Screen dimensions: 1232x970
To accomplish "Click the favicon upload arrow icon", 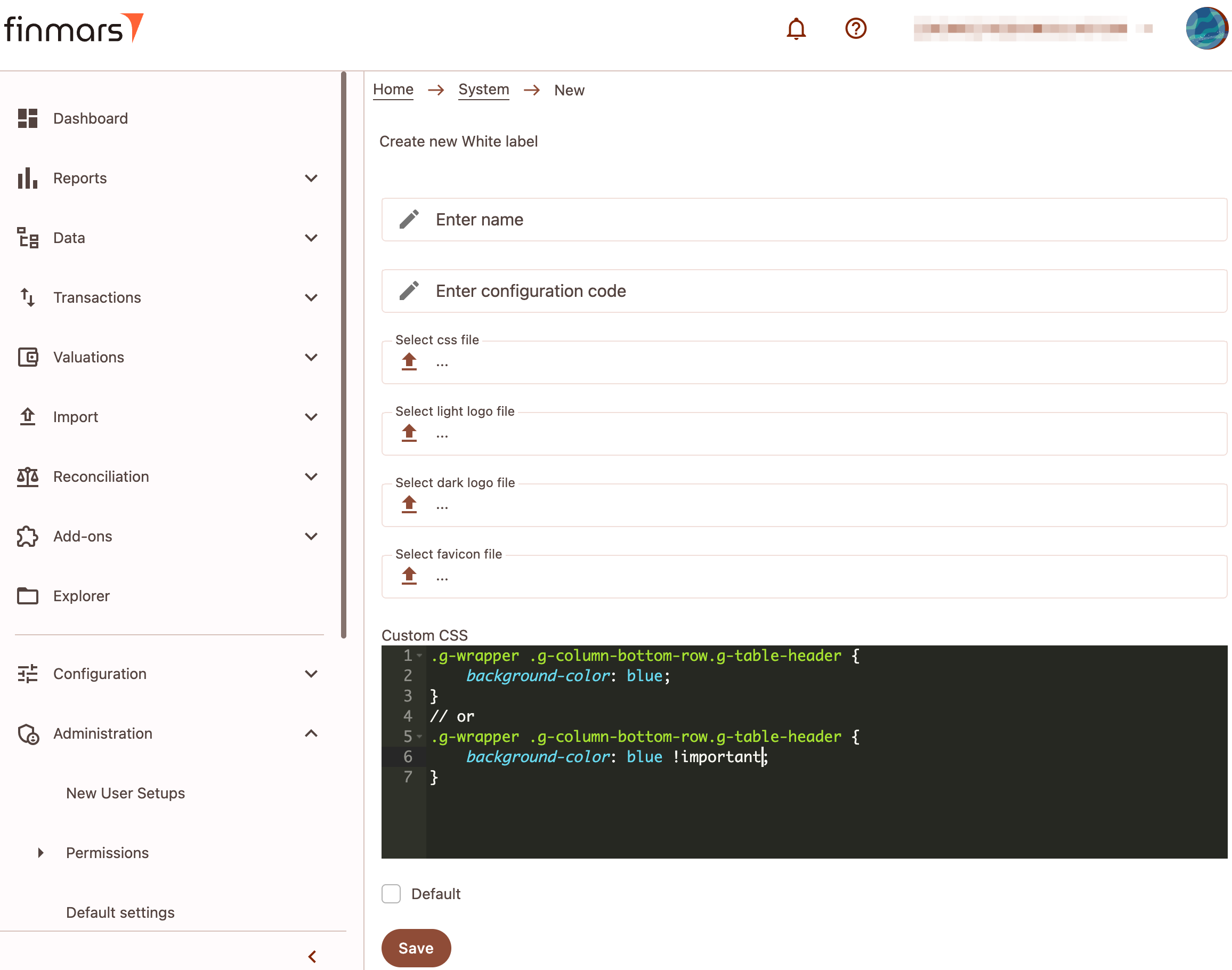I will click(x=409, y=576).
